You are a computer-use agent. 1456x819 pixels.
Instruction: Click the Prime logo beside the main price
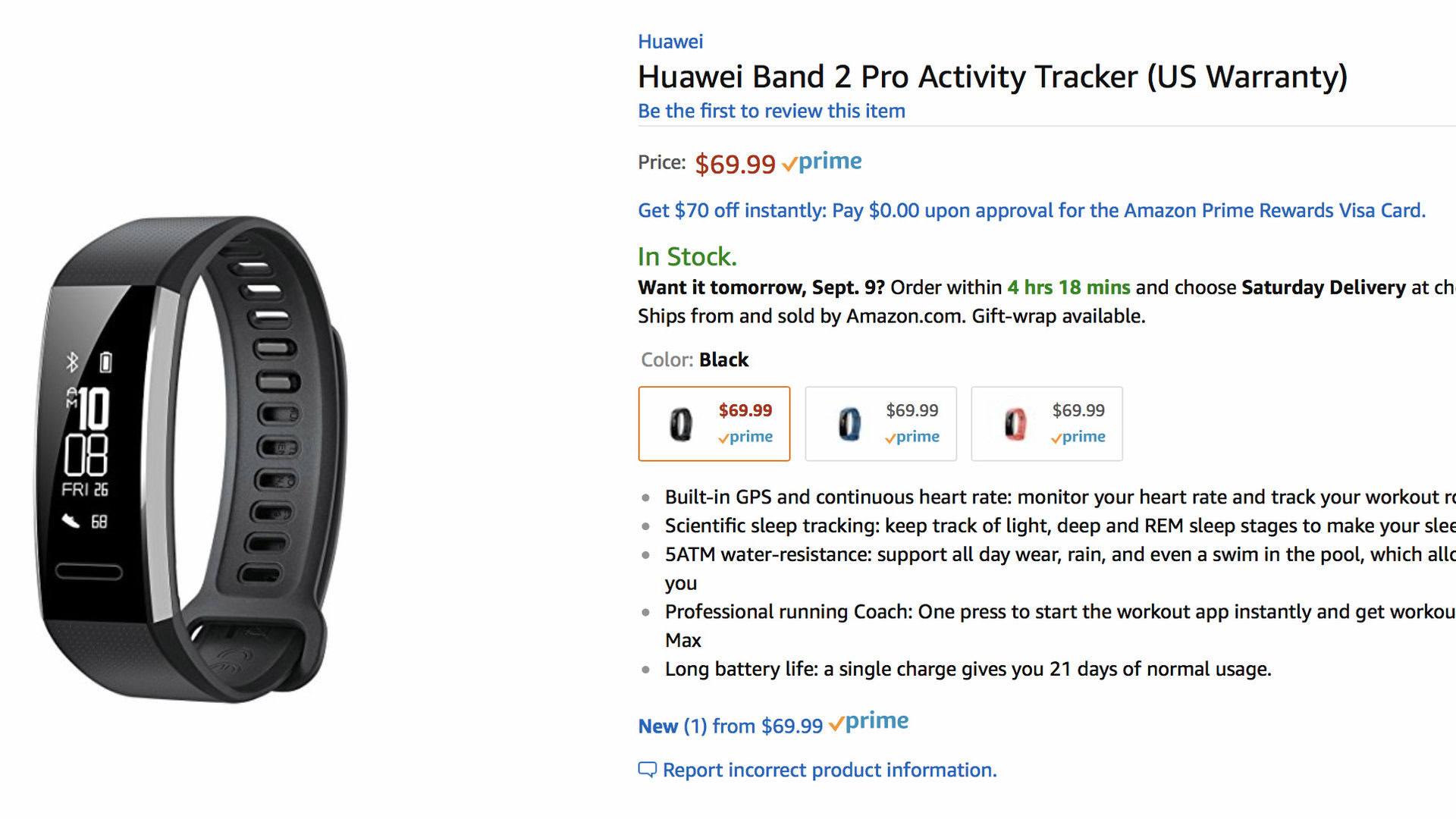pos(822,162)
